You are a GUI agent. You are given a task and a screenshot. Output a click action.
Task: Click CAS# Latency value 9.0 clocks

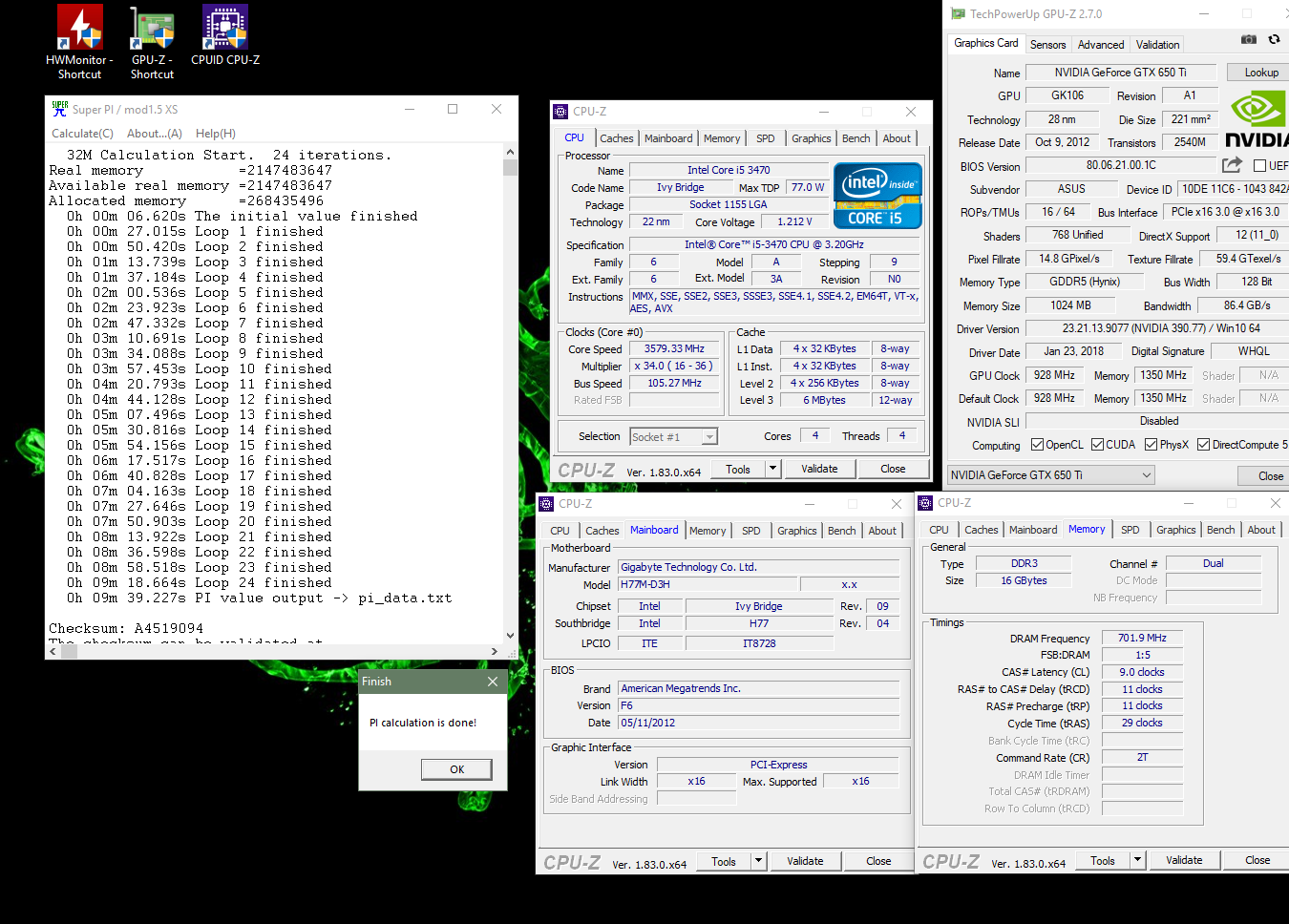click(1143, 672)
